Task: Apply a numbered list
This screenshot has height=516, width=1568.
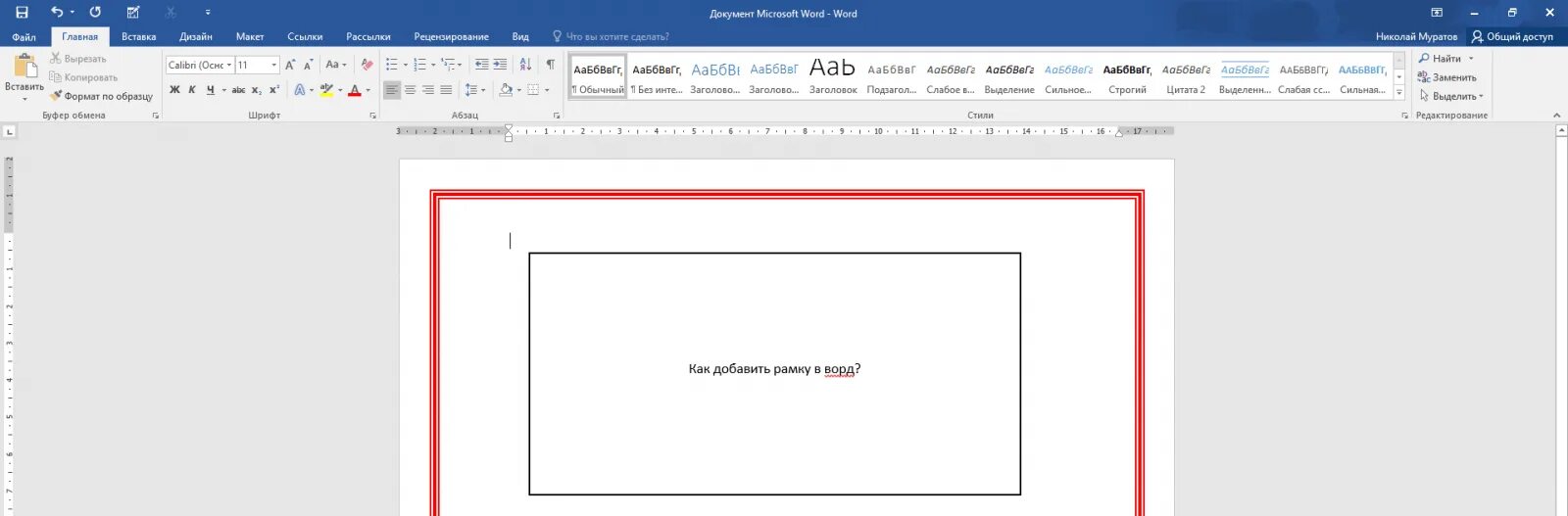Action: 420,65
